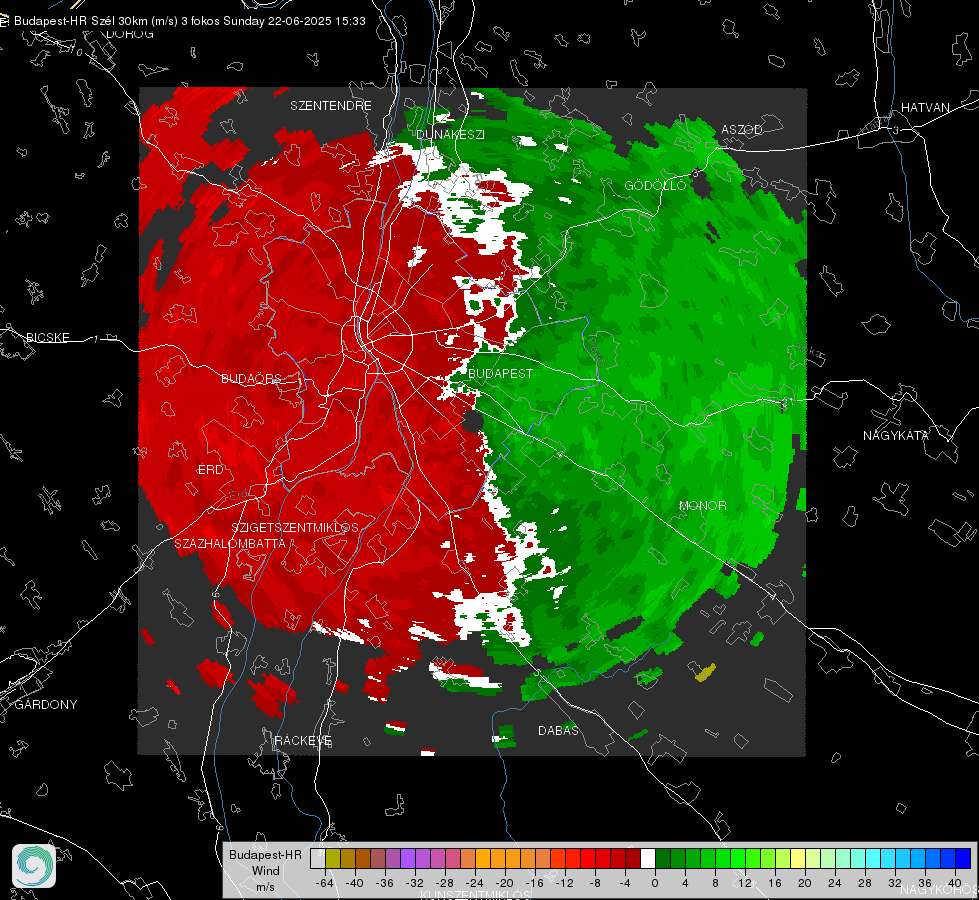979x900 pixels.
Task: Click the -24 value on the legend scale
Action: pos(475,883)
